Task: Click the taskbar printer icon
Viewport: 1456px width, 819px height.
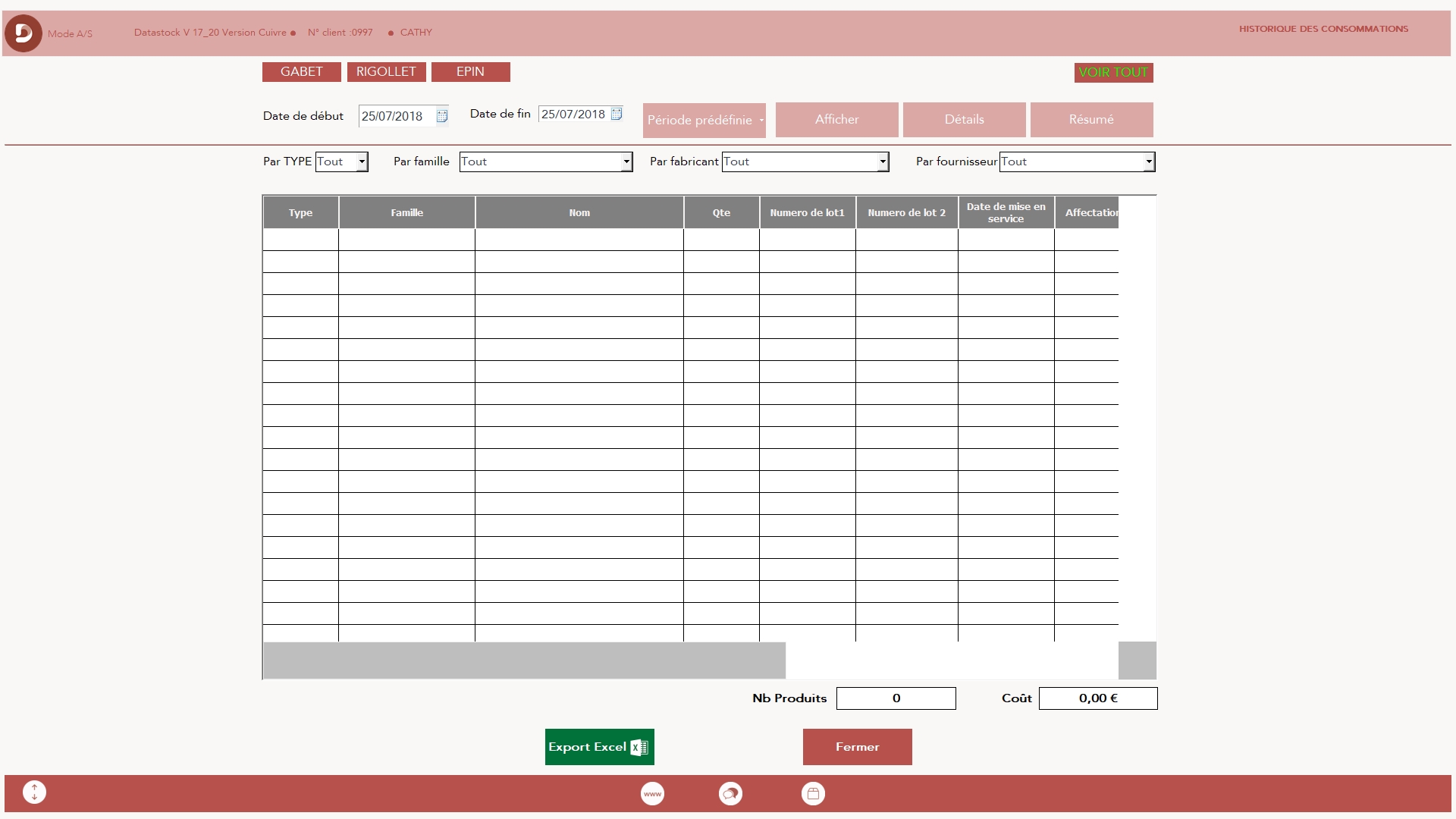Action: coord(812,793)
